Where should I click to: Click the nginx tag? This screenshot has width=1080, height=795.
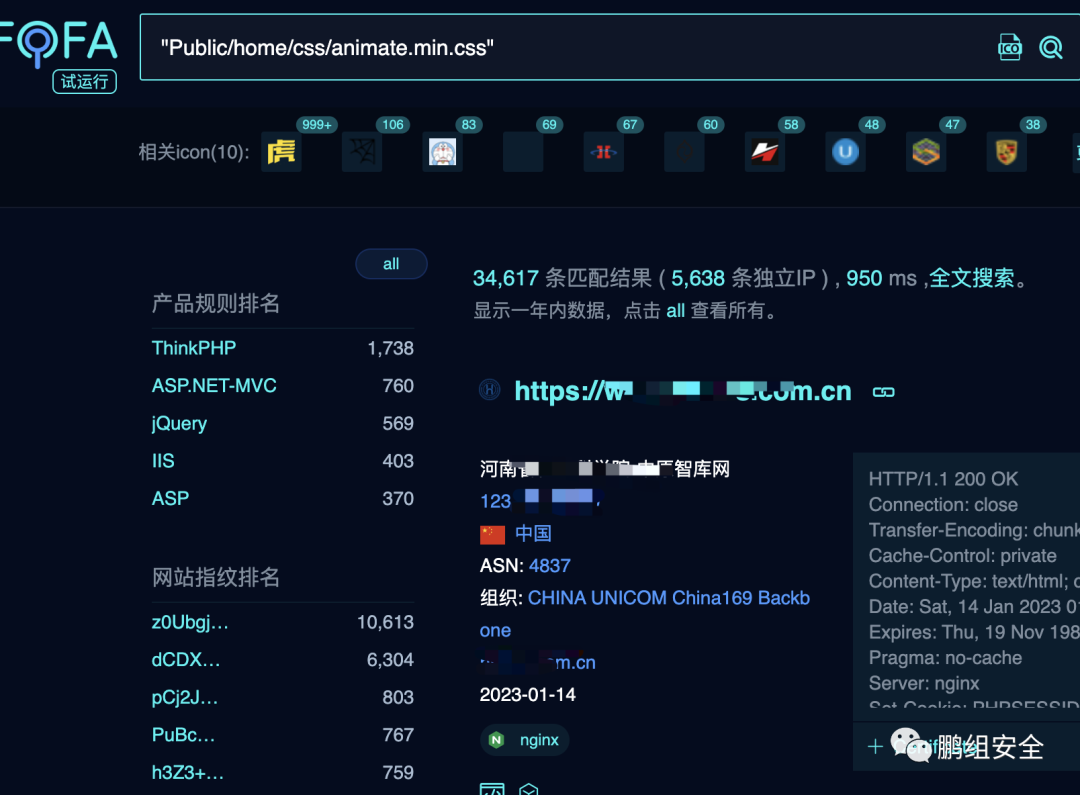[524, 740]
